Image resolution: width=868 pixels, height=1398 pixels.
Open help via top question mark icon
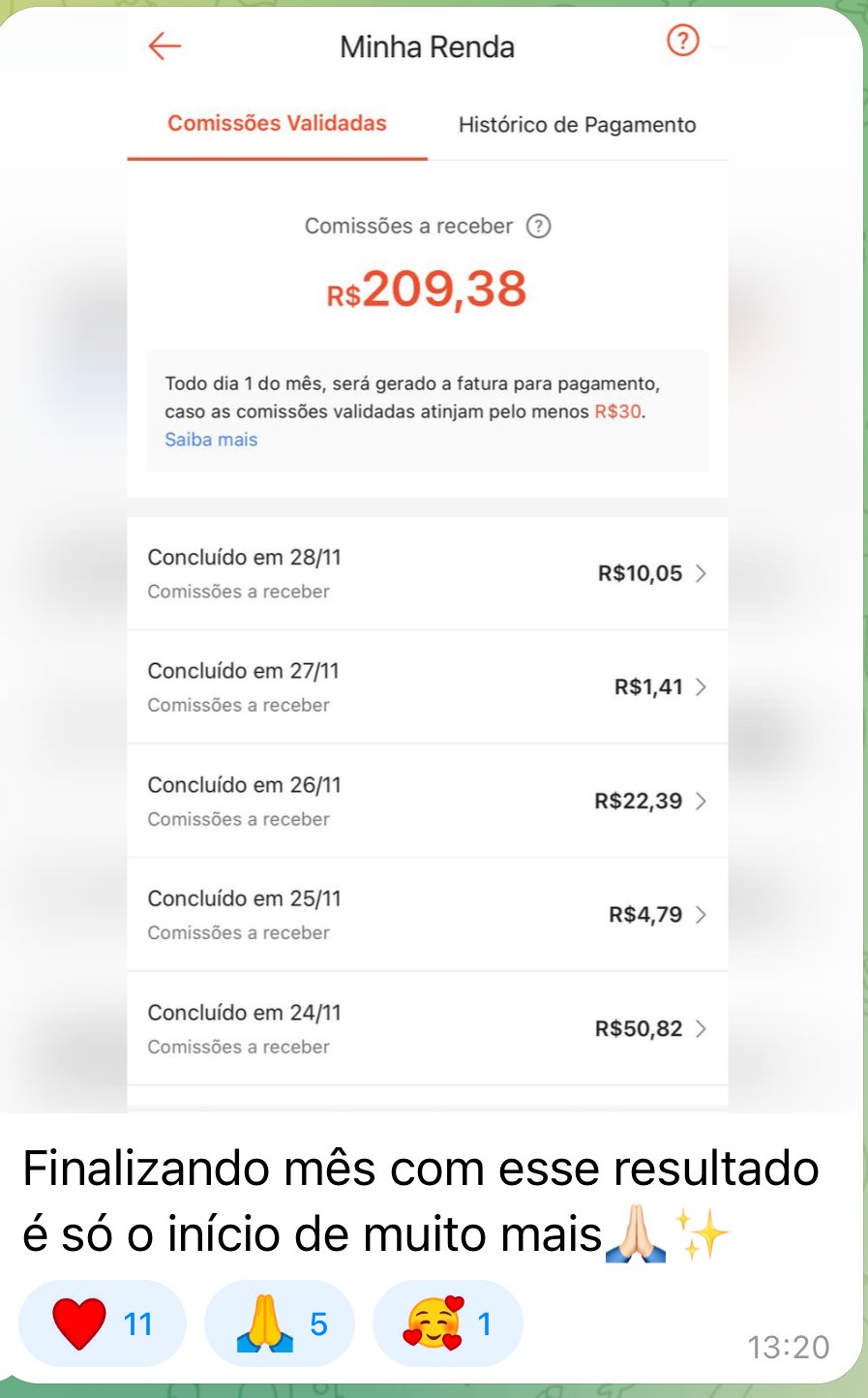[682, 41]
